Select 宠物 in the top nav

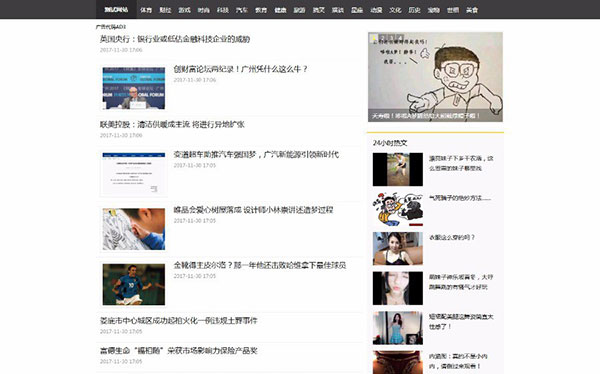tap(434, 10)
